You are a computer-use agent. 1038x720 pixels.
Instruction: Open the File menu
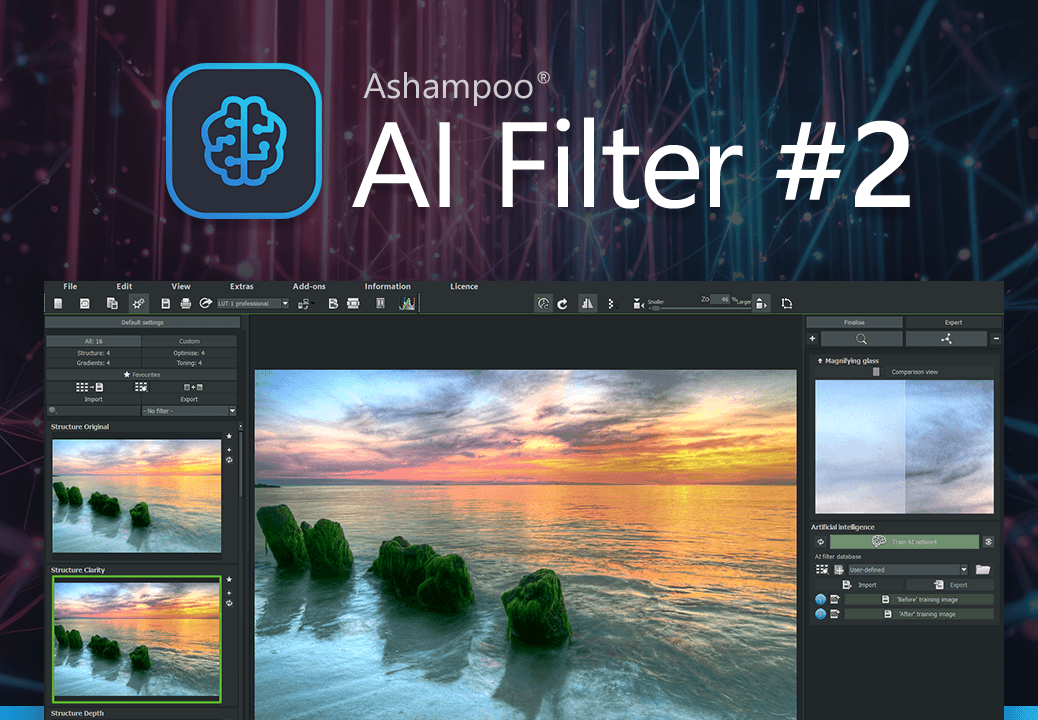pyautogui.click(x=70, y=287)
